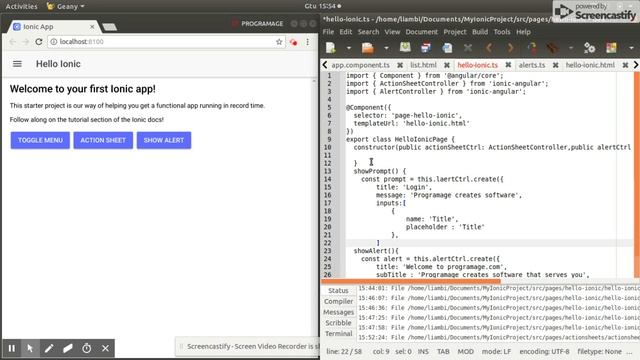The width and height of the screenshot is (640, 360).
Task: Click the red Screencastify extension icon
Action: tap(293, 42)
